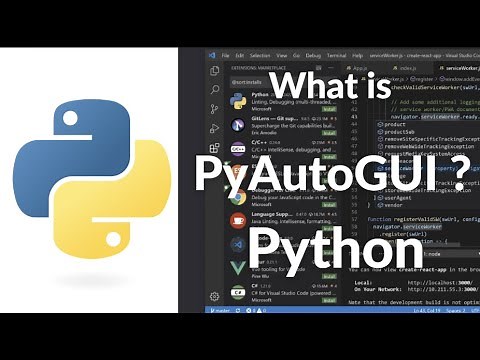
Task: Open the terminal node dropdown
Action: point(452,254)
